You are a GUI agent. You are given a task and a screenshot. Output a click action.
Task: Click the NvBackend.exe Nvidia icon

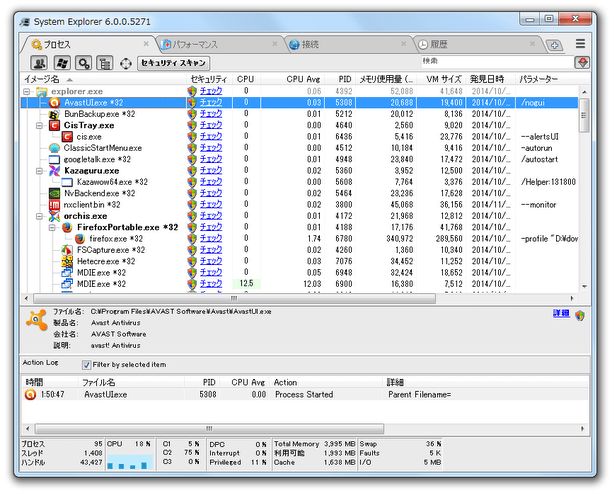coord(55,193)
